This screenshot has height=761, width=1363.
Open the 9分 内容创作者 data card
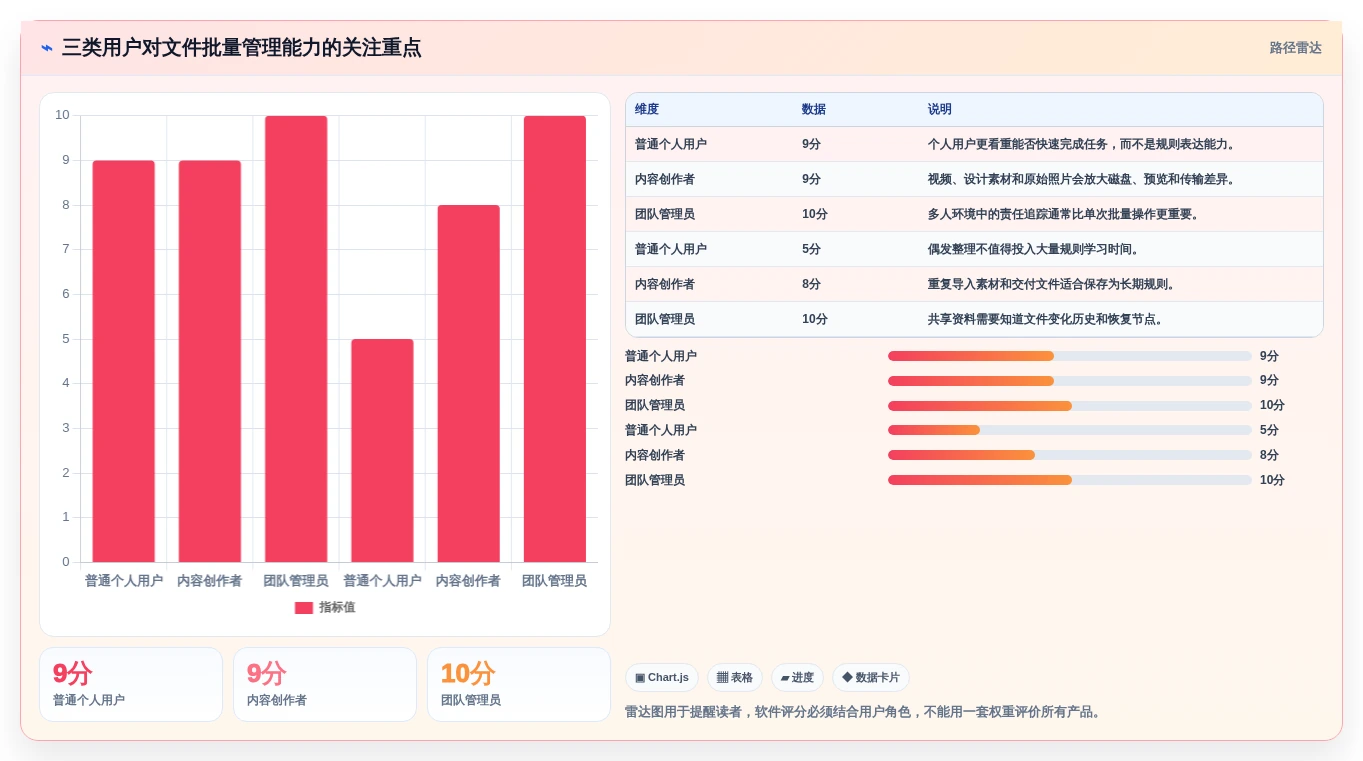point(325,684)
